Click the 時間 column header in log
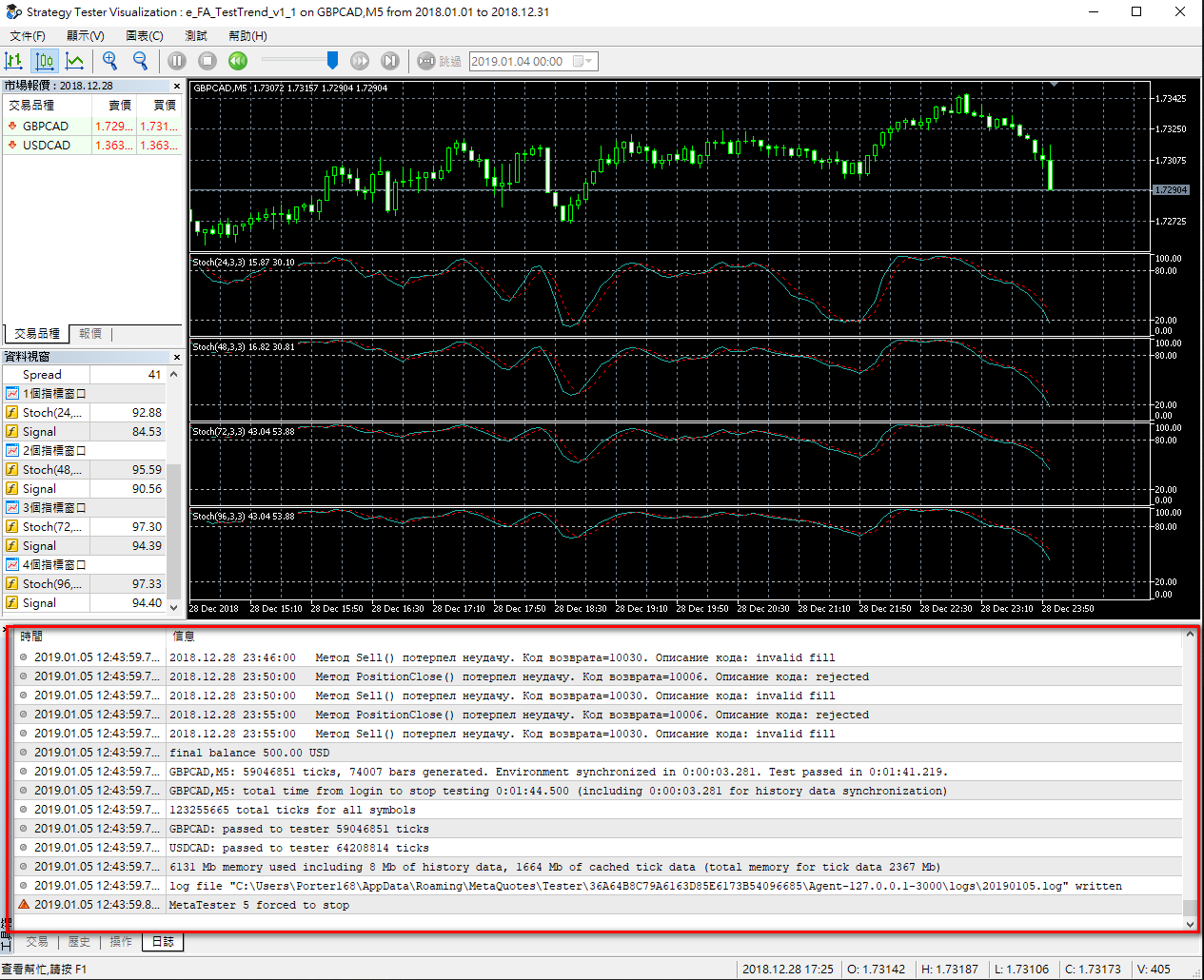The height and width of the screenshot is (980, 1204). pyautogui.click(x=90, y=636)
